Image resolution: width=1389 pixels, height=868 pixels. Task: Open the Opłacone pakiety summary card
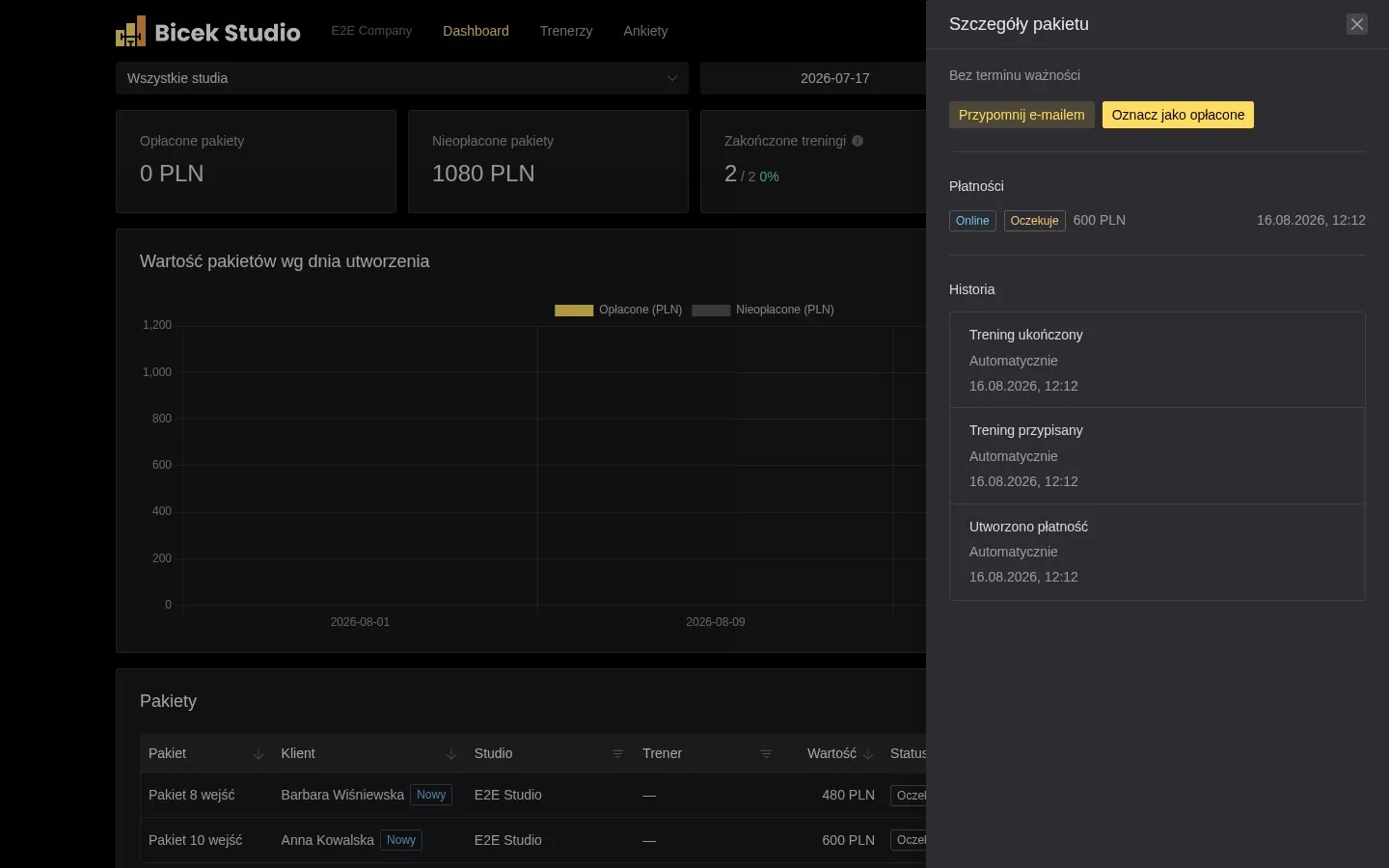pos(256,161)
